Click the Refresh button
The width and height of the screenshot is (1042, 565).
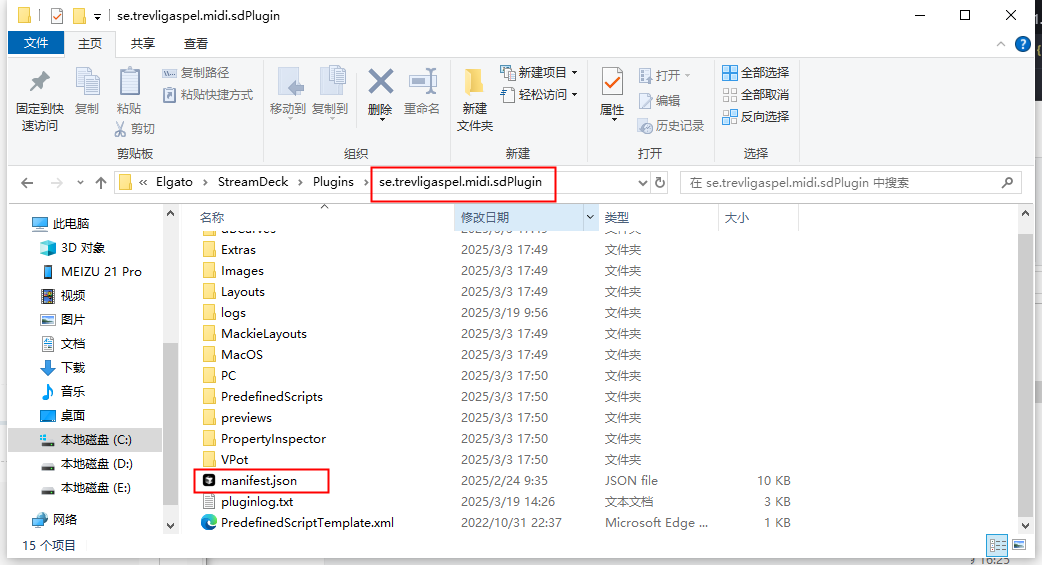660,183
